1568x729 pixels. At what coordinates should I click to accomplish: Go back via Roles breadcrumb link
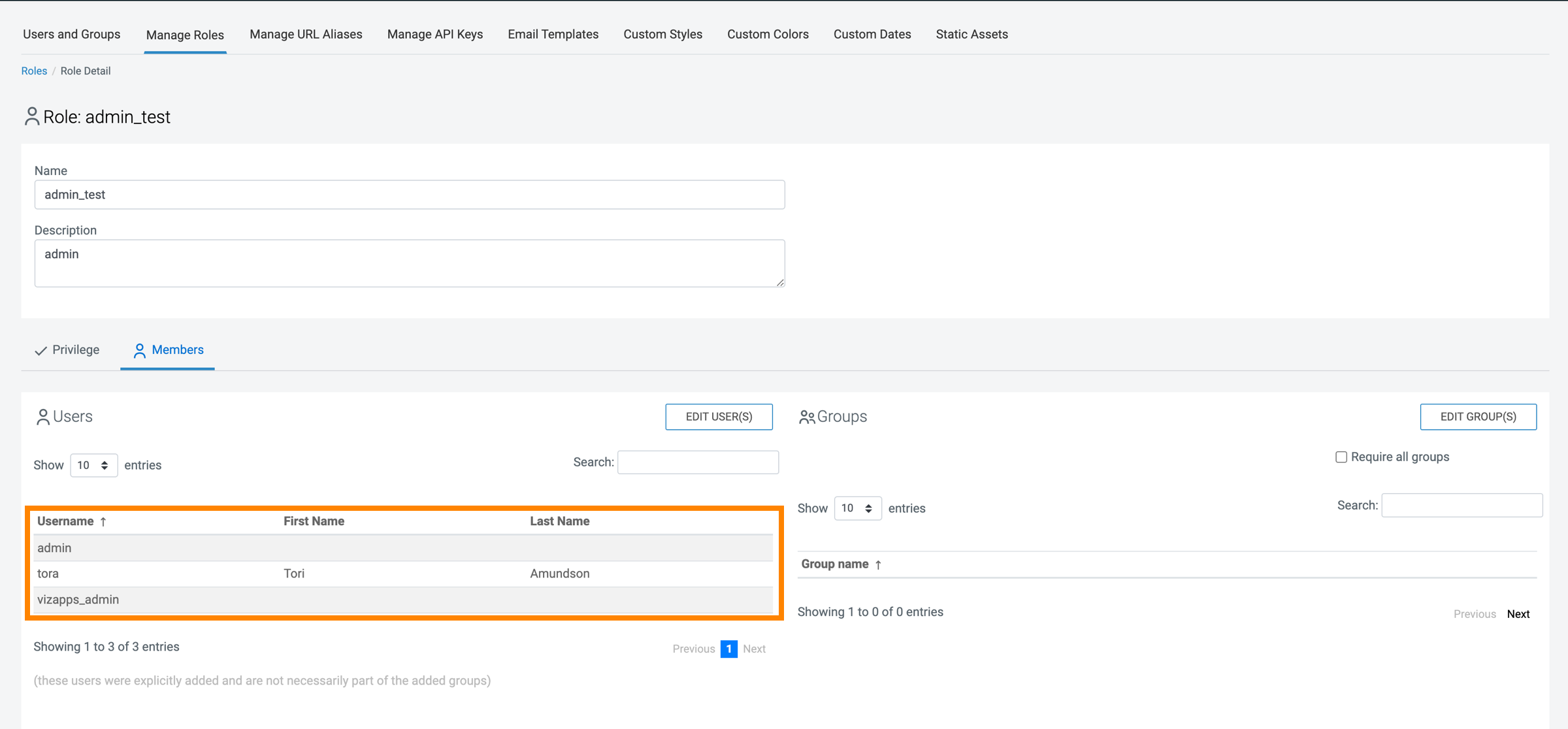[34, 71]
